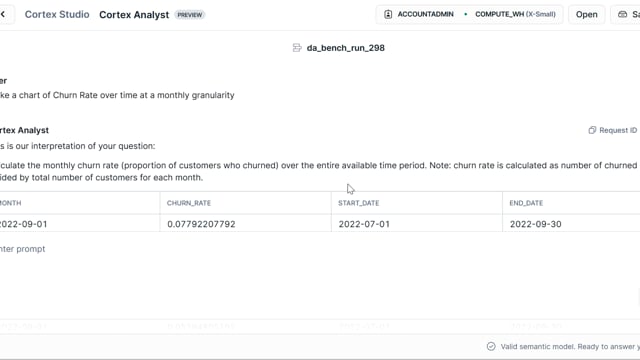Select the 2022-07-01 start date cell
This screenshot has height=360, width=640.
pyautogui.click(x=417, y=224)
